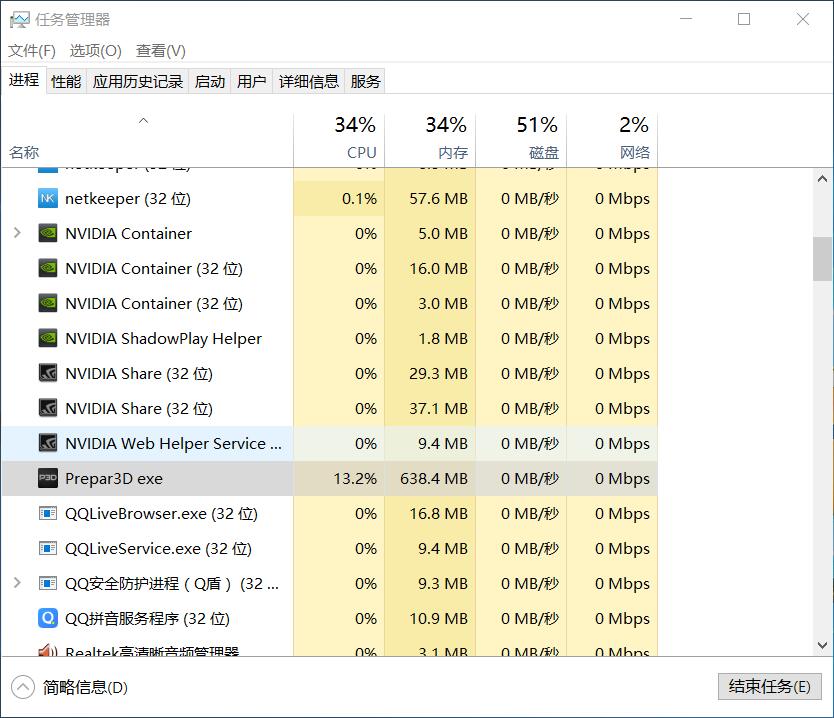Screen dimensions: 834x718
Task: Click the QQLiveService.exe process icon
Action: (48, 548)
